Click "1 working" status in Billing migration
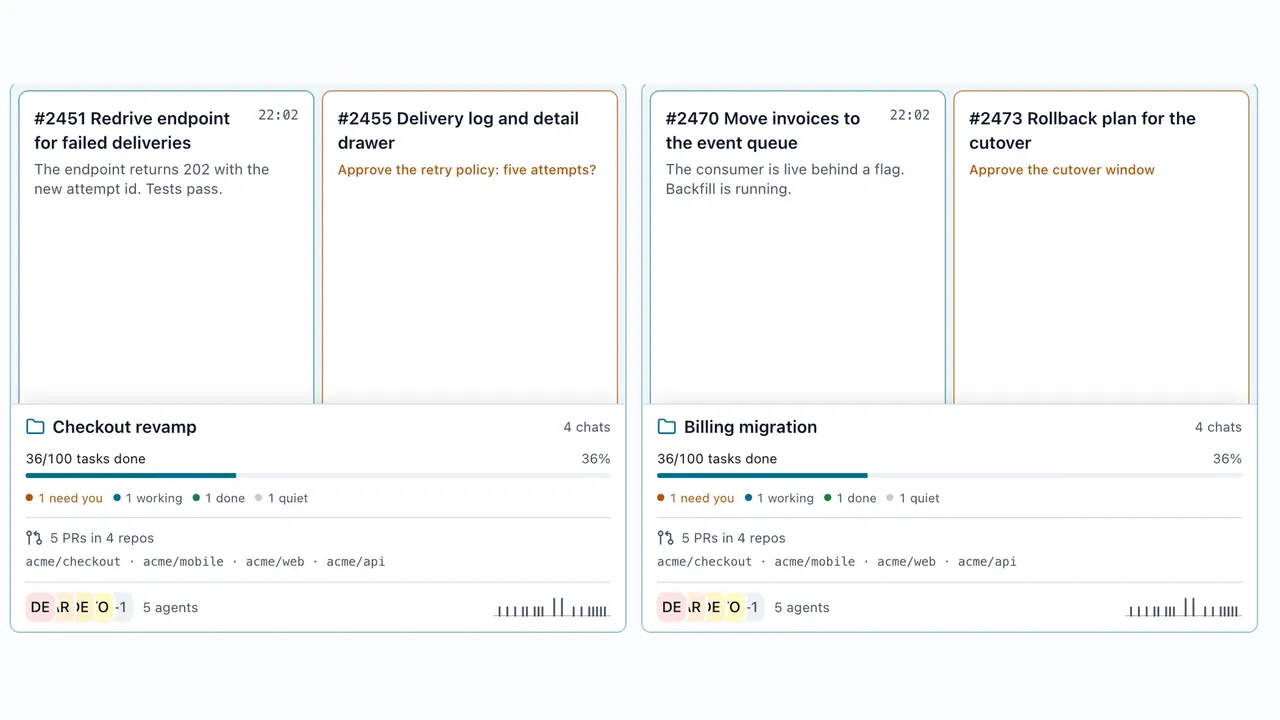The height and width of the screenshot is (720, 1280). click(x=780, y=498)
